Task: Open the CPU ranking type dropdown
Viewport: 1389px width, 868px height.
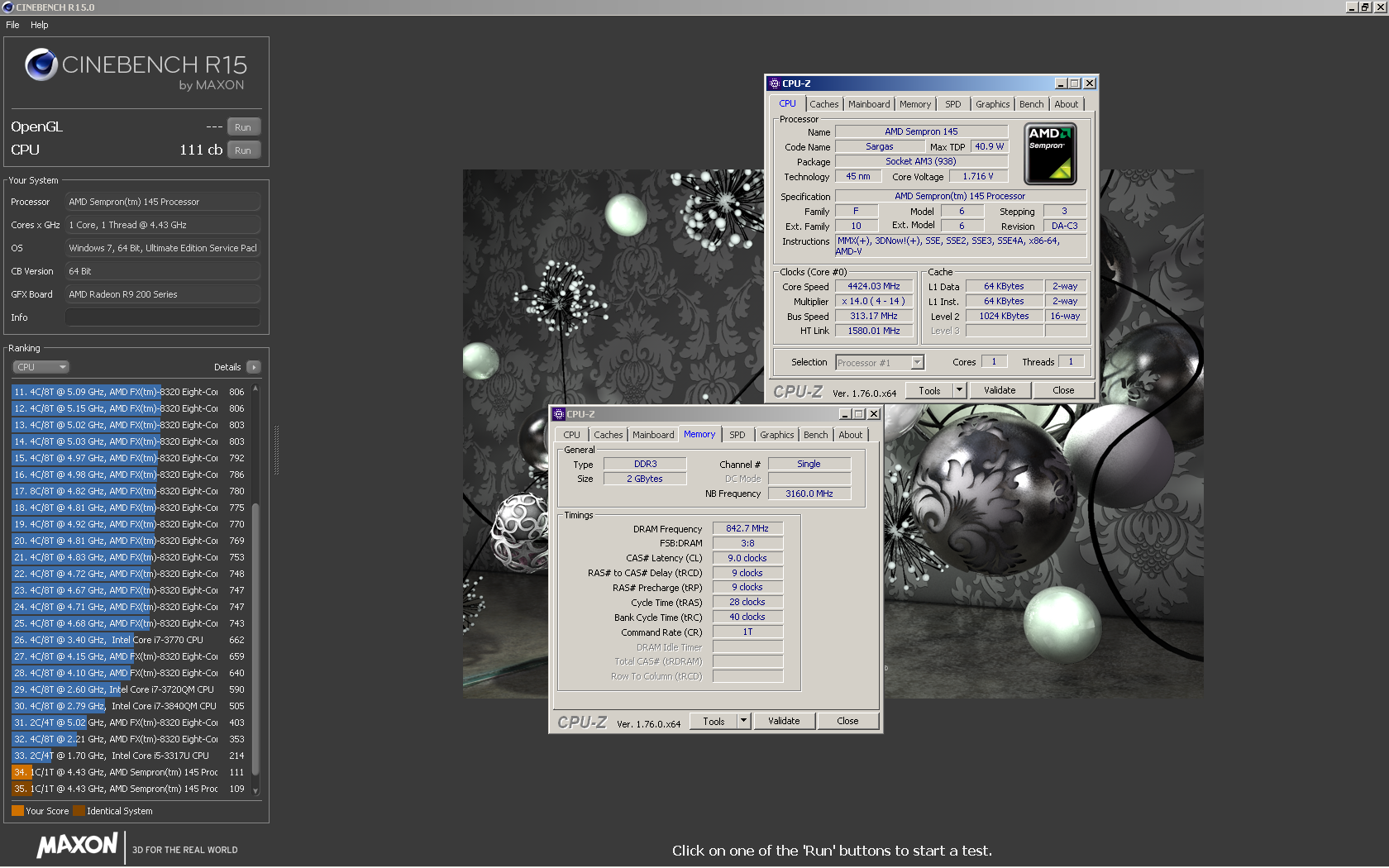Action: (41, 367)
